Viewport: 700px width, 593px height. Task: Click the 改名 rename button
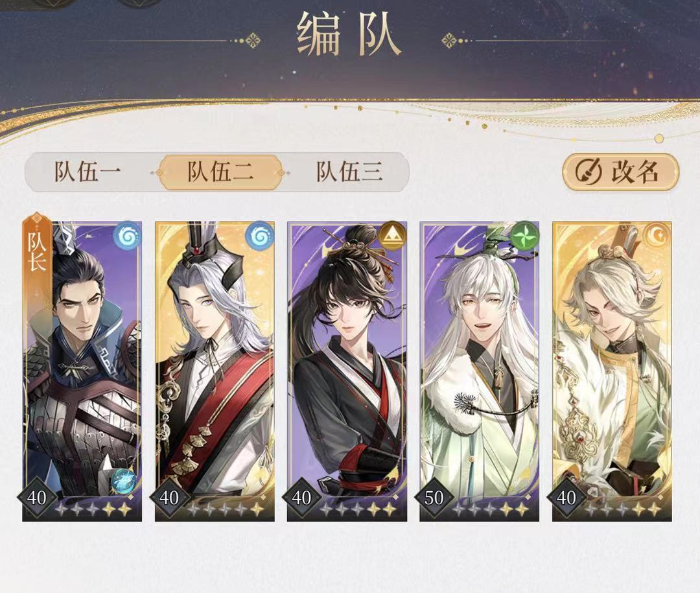coord(621,172)
